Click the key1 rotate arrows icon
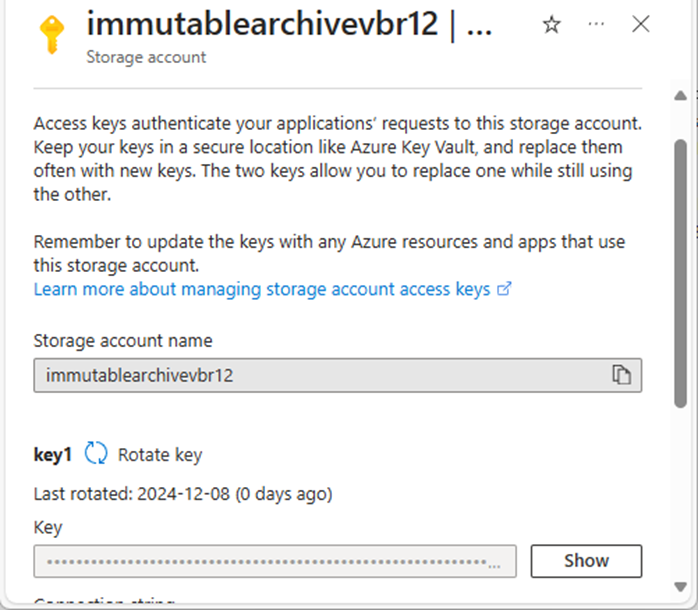The width and height of the screenshot is (698, 610). pos(96,453)
